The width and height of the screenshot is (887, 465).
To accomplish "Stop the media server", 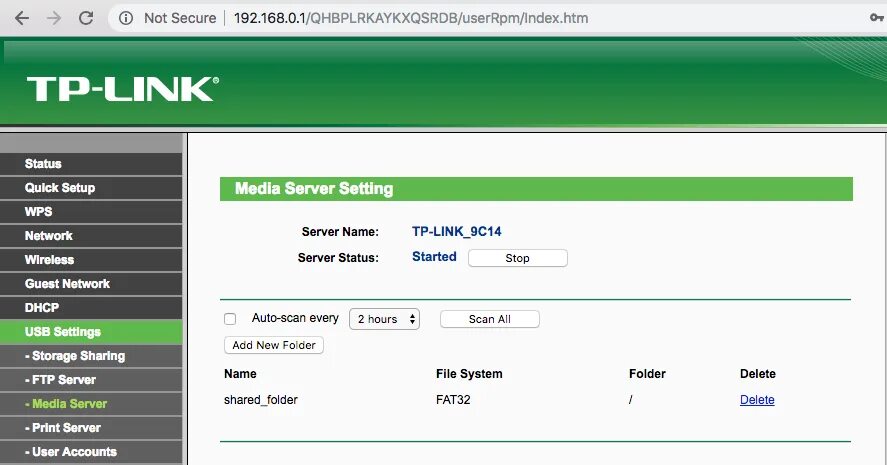I will click(518, 258).
